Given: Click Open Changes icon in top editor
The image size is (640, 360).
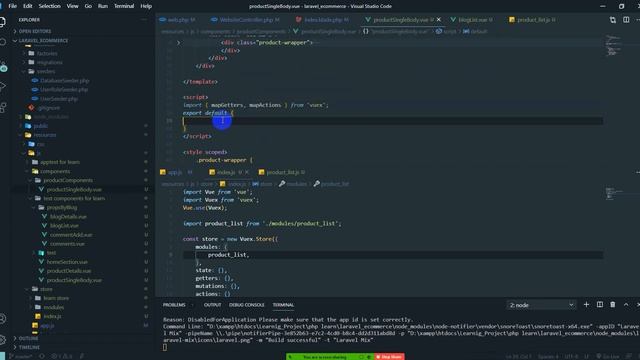Looking at the screenshot, I should 613,20.
